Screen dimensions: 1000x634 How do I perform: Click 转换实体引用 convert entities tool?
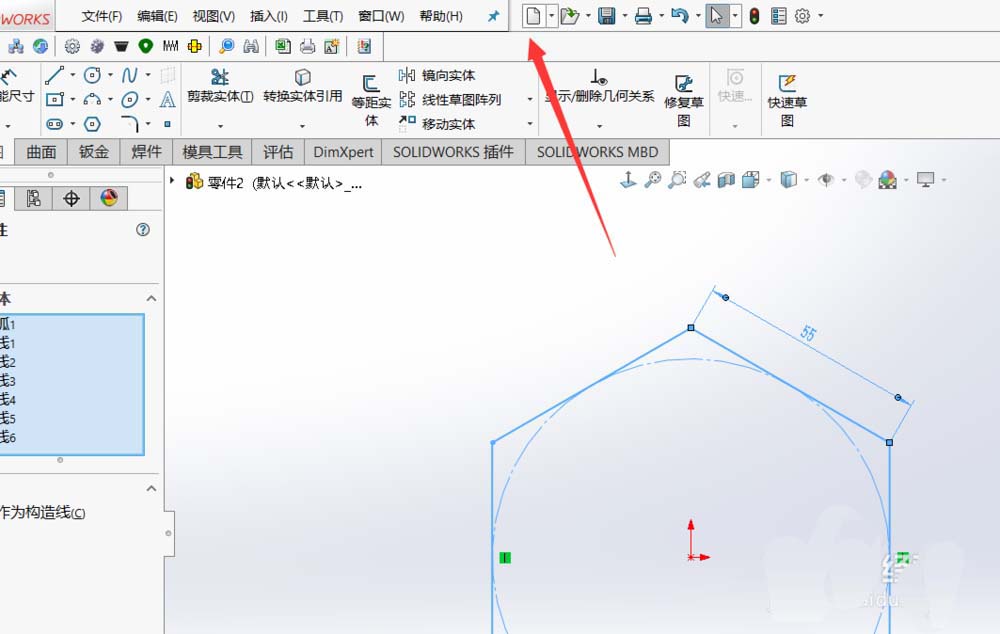[x=303, y=85]
